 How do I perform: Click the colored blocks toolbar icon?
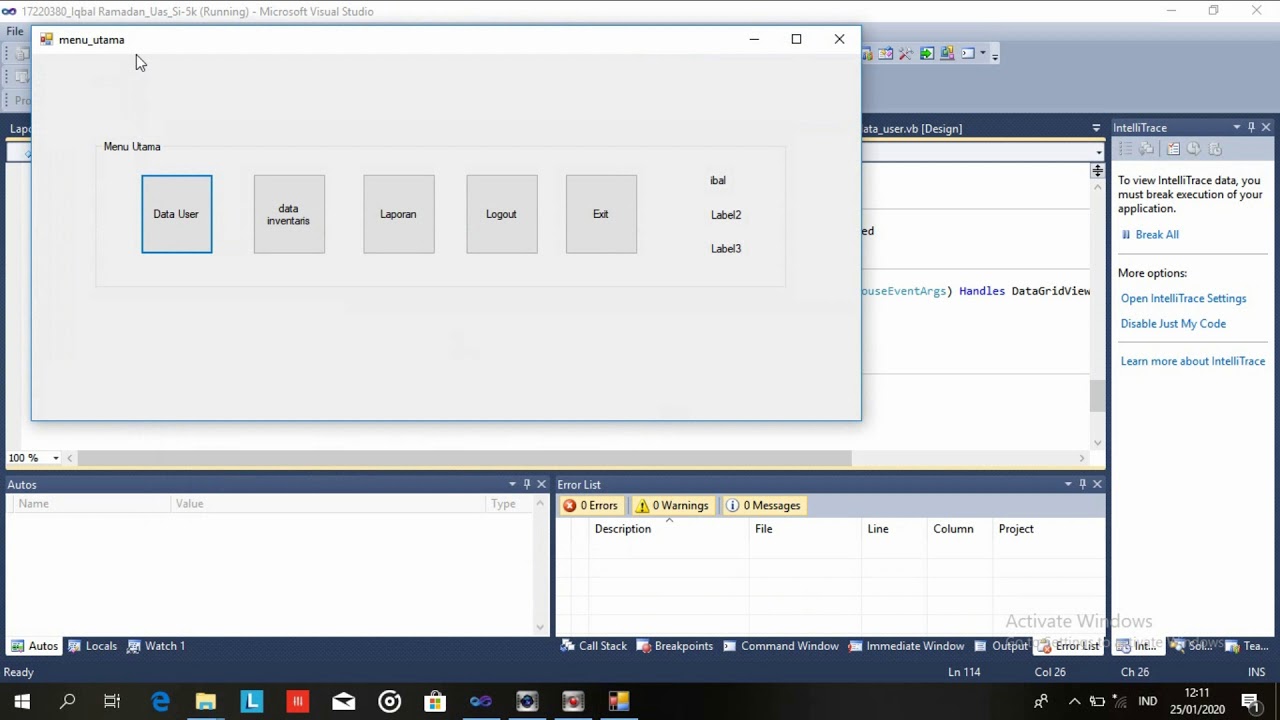[947, 53]
